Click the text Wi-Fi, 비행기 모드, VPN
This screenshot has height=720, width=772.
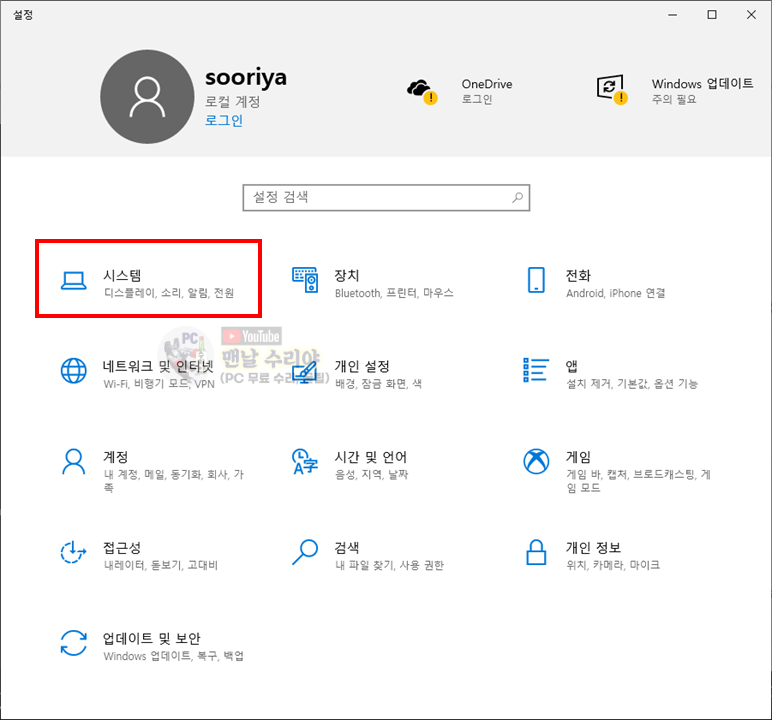[159, 384]
